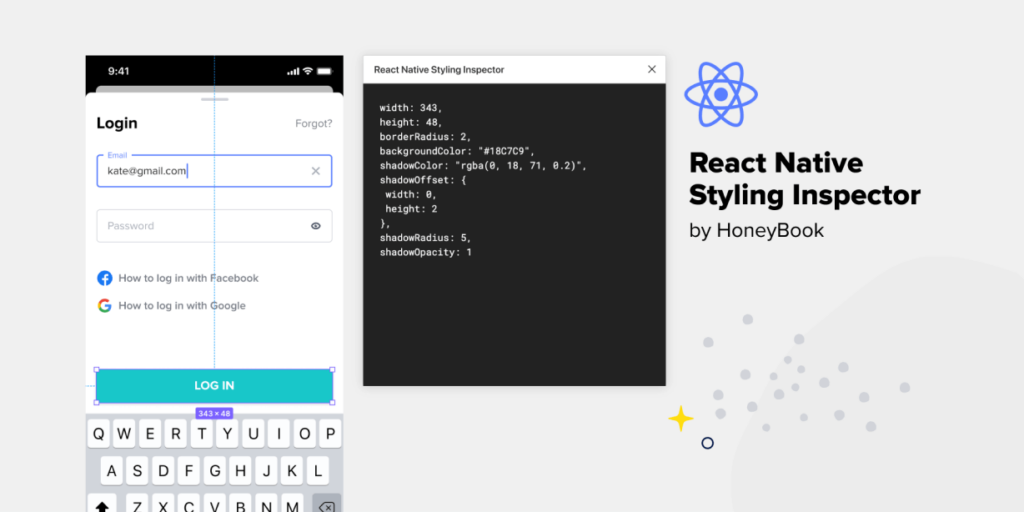Screen dimensions: 1024x512
Task: Open the Forgot? link
Action: point(313,123)
